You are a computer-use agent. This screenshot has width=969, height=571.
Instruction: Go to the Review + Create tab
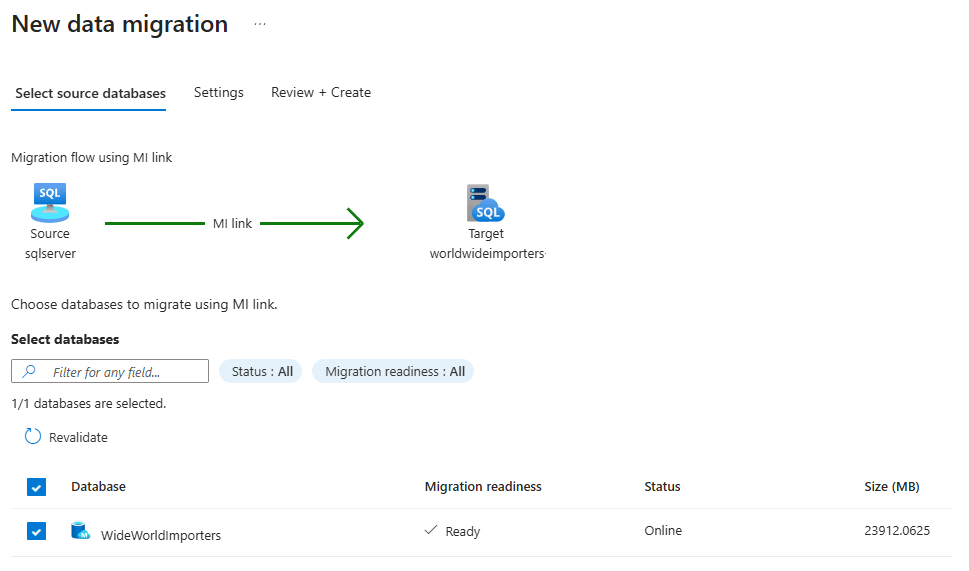(320, 92)
